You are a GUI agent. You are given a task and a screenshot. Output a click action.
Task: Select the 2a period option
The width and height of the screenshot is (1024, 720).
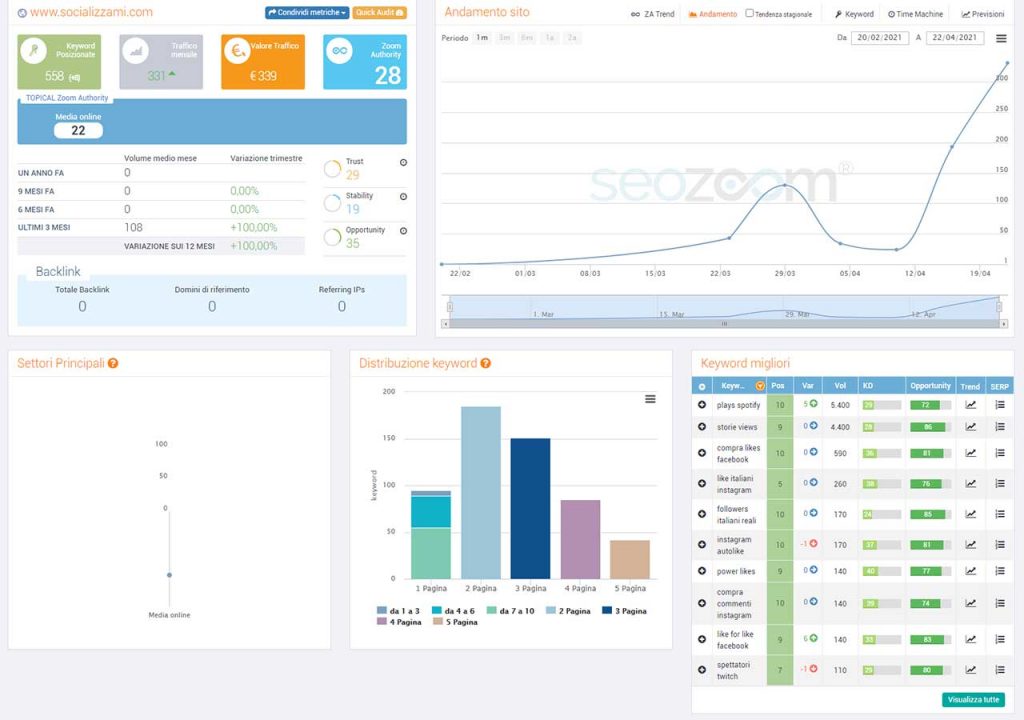pyautogui.click(x=572, y=38)
